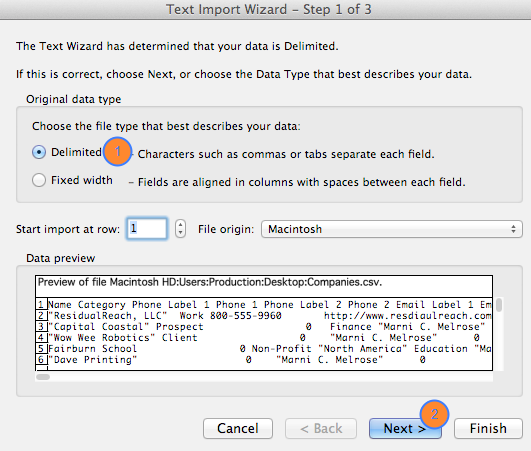Decrease start import row with down stepper arrow

pyautogui.click(x=180, y=233)
